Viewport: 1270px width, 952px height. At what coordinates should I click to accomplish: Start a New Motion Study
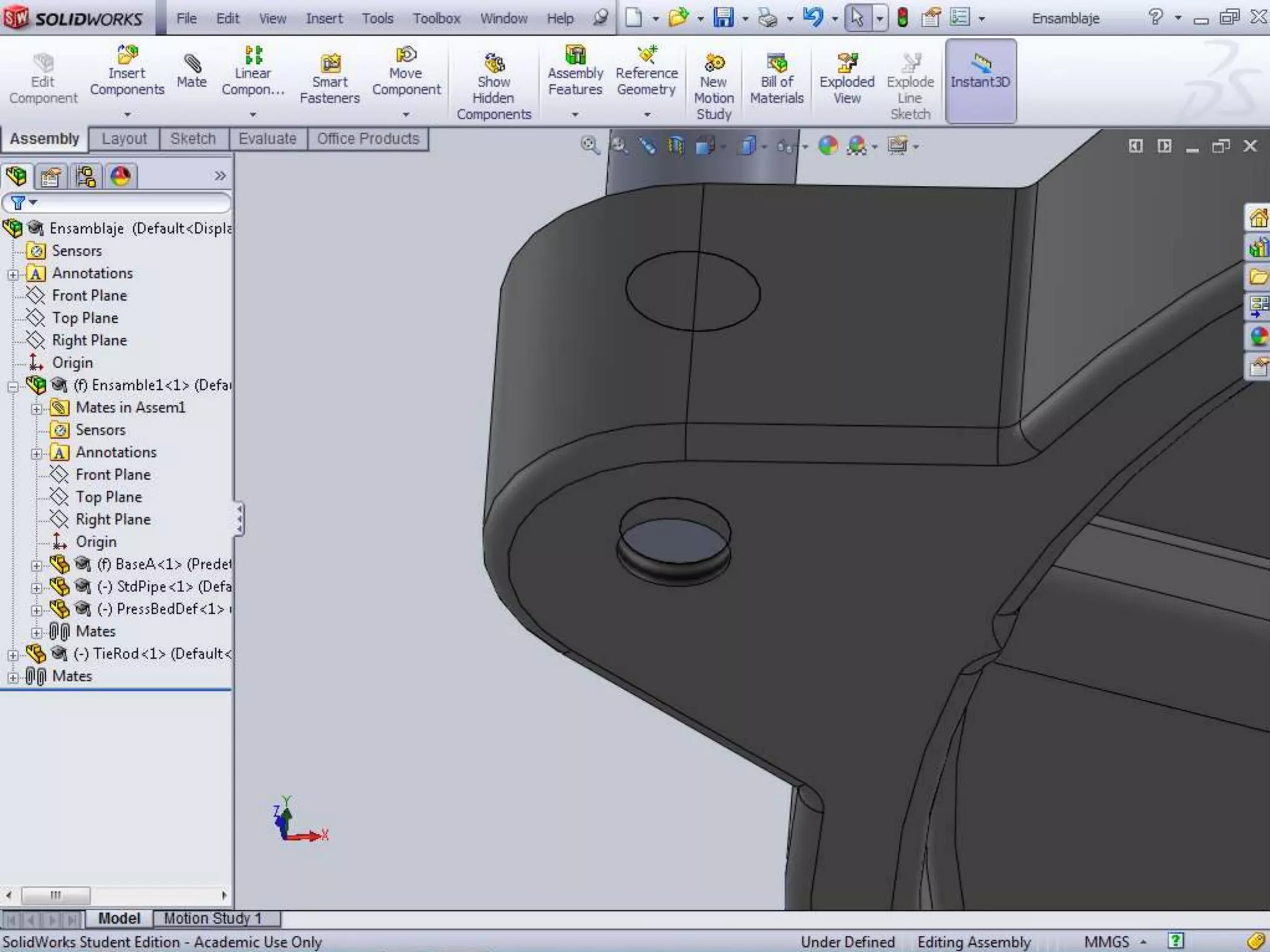pos(714,64)
